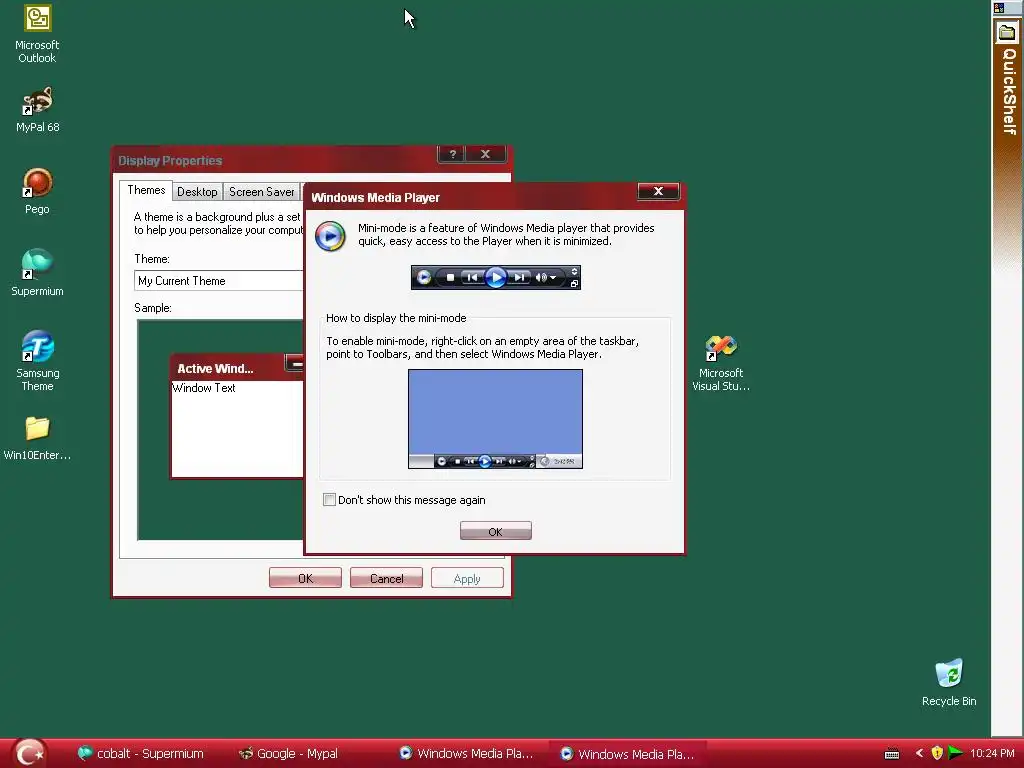Click the ? help button in Display Properties
The width and height of the screenshot is (1024, 768).
pos(452,154)
